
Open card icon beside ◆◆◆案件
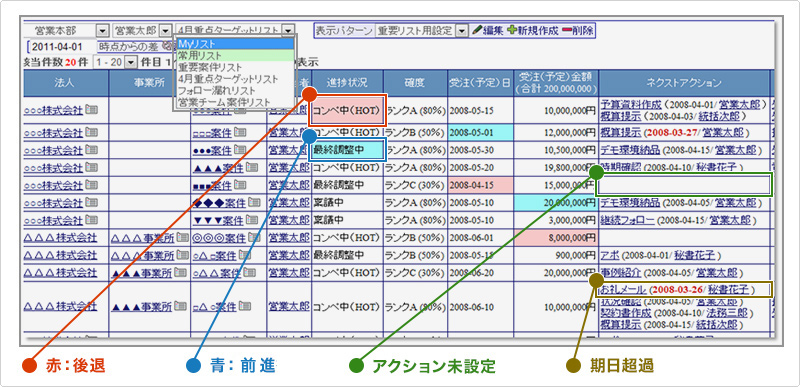[254, 202]
